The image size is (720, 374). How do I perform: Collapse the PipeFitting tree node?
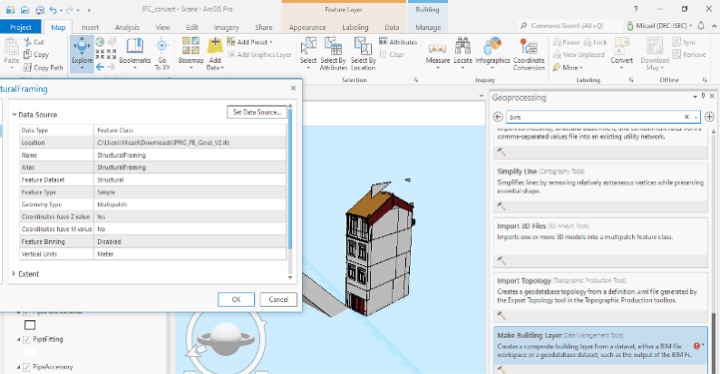point(19,340)
